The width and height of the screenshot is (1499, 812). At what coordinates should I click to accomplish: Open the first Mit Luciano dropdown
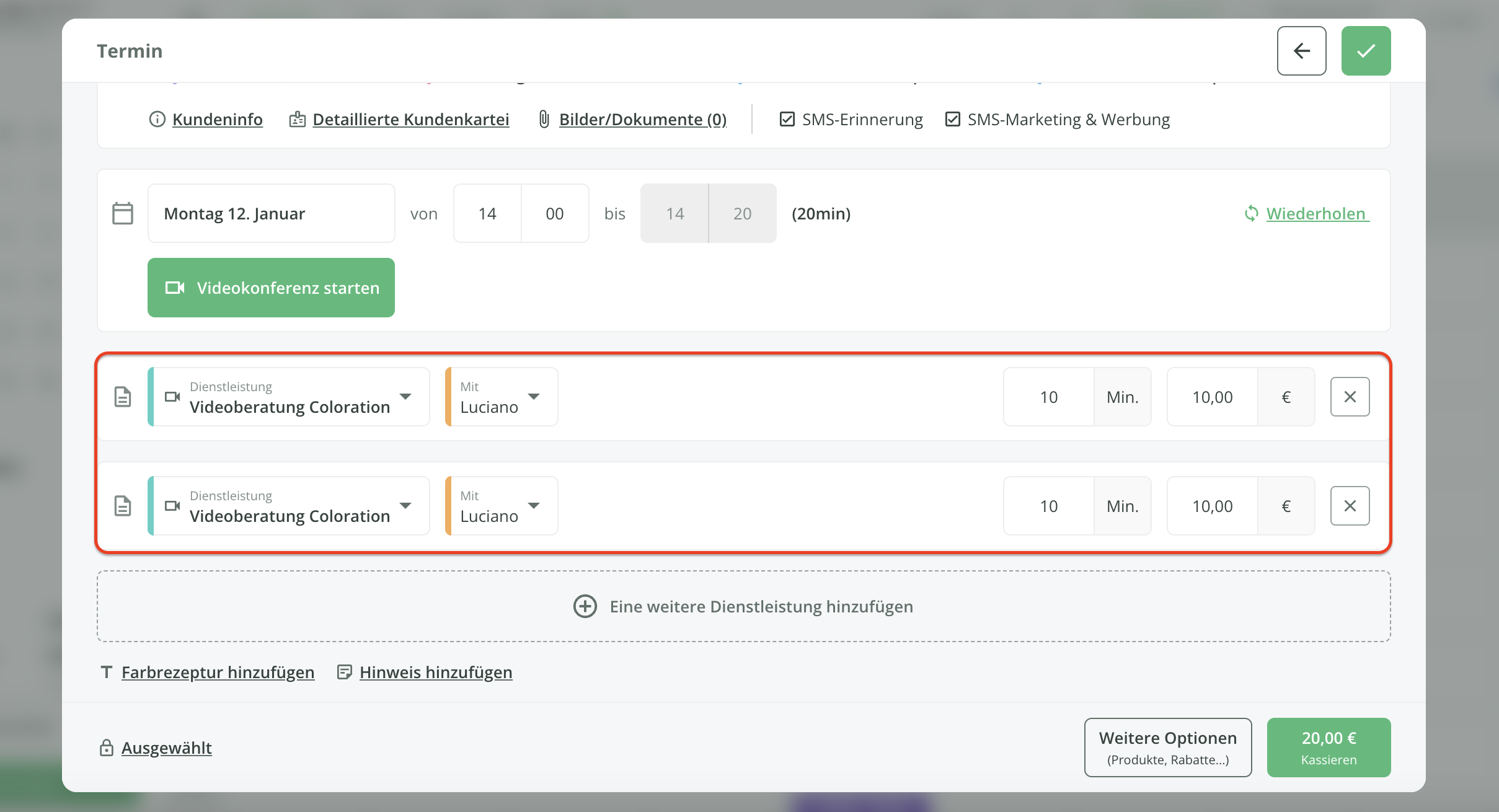pyautogui.click(x=533, y=397)
